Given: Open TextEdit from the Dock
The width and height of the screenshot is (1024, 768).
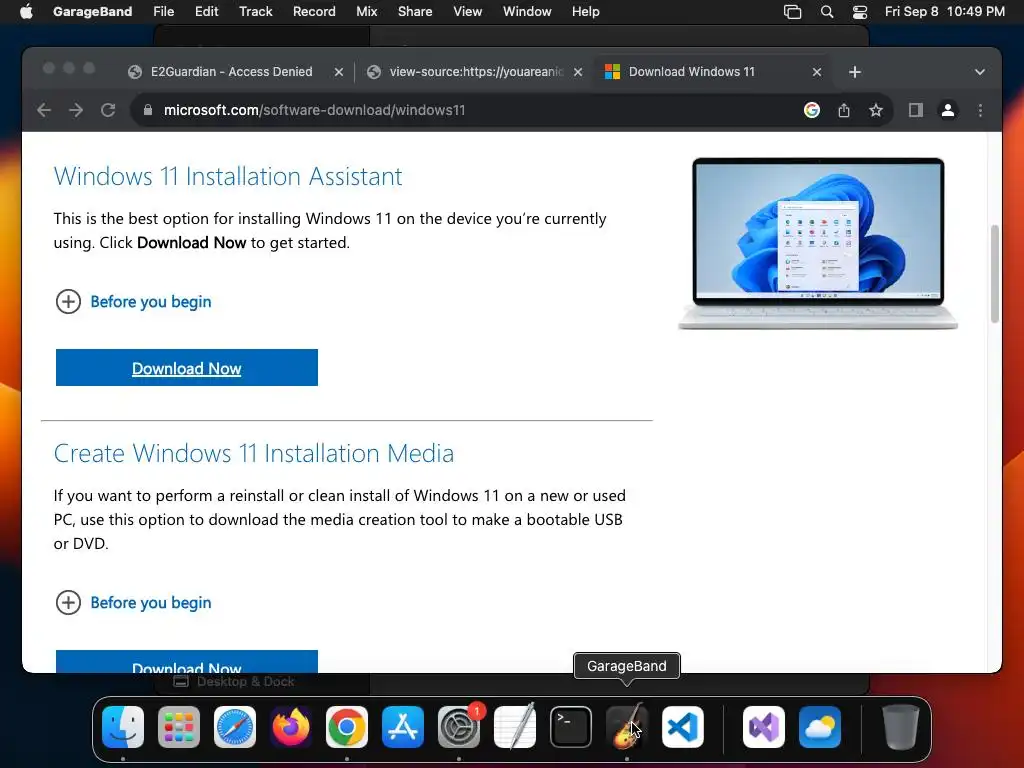Looking at the screenshot, I should (515, 726).
